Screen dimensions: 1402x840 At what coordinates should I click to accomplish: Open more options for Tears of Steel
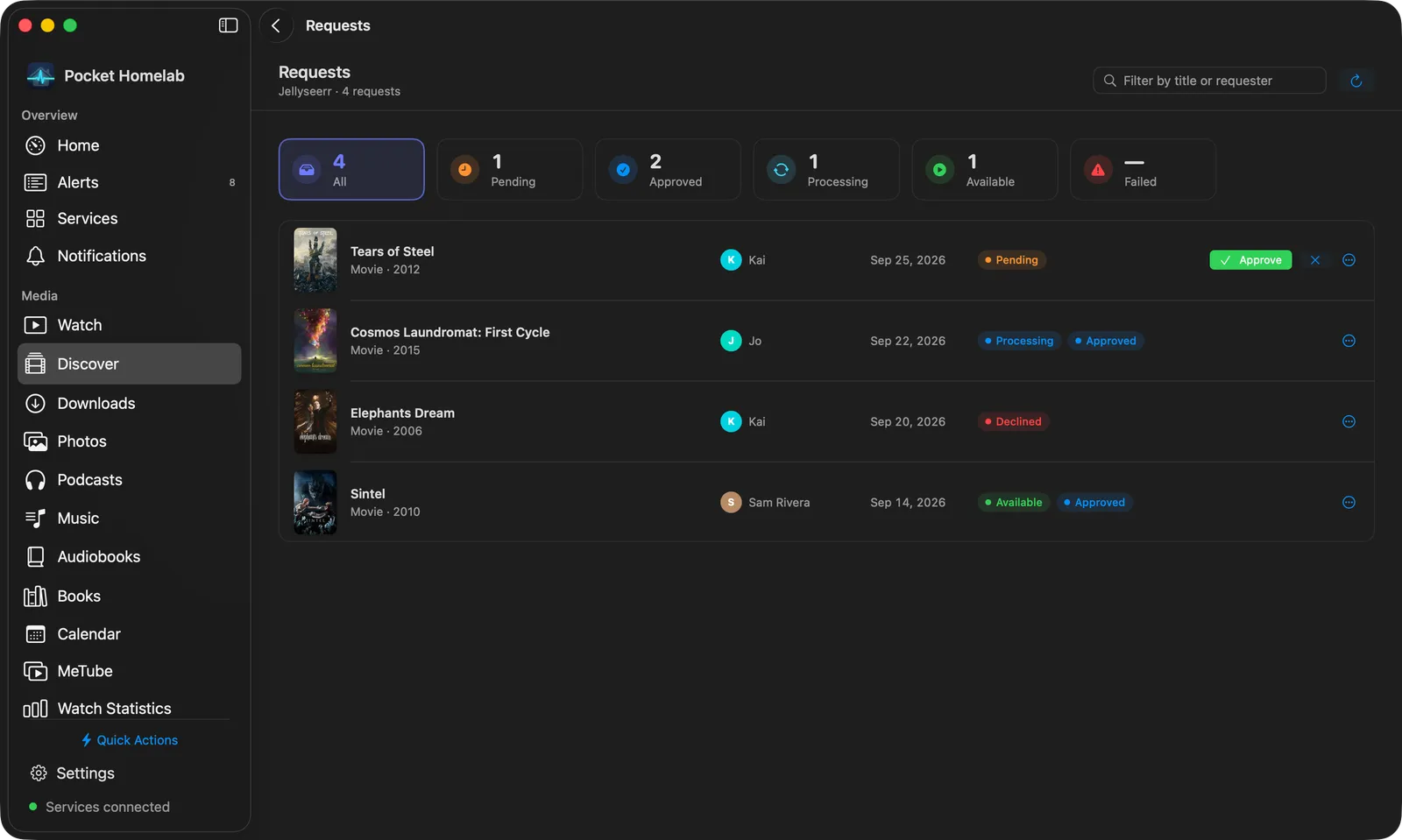(x=1349, y=260)
